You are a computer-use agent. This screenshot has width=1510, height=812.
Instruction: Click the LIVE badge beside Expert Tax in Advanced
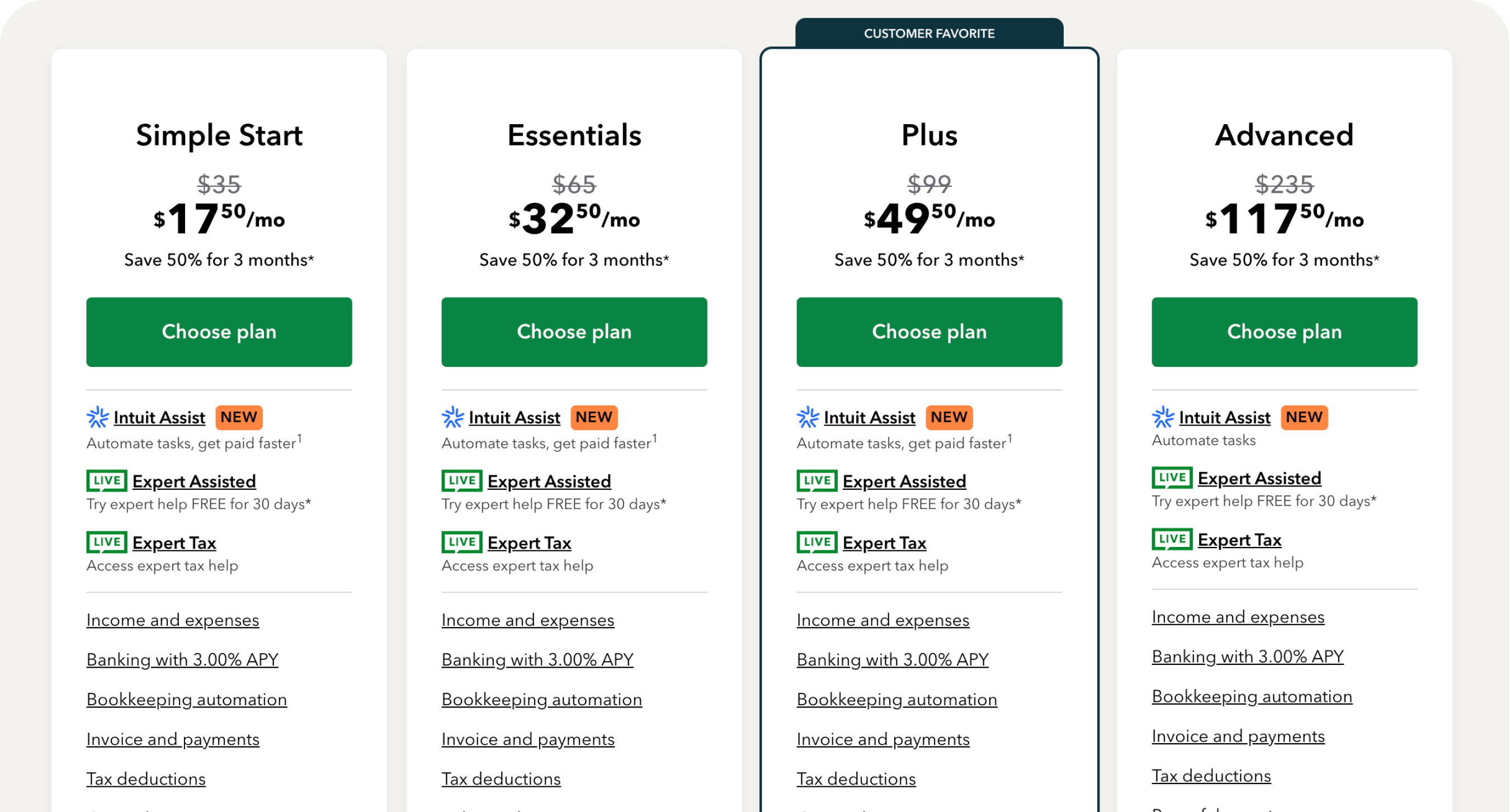(1172, 539)
